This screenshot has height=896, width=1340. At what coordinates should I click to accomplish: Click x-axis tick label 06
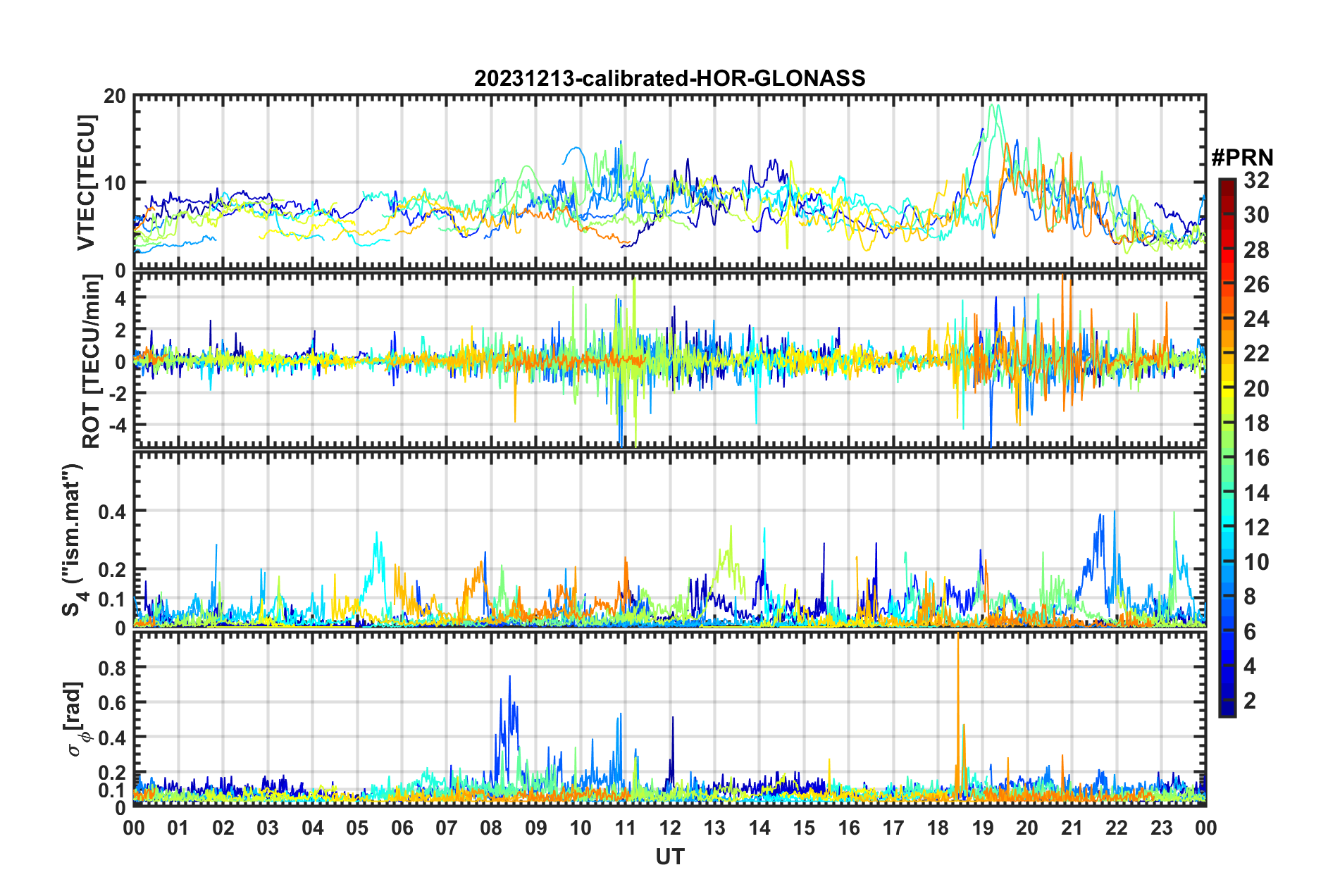(402, 828)
